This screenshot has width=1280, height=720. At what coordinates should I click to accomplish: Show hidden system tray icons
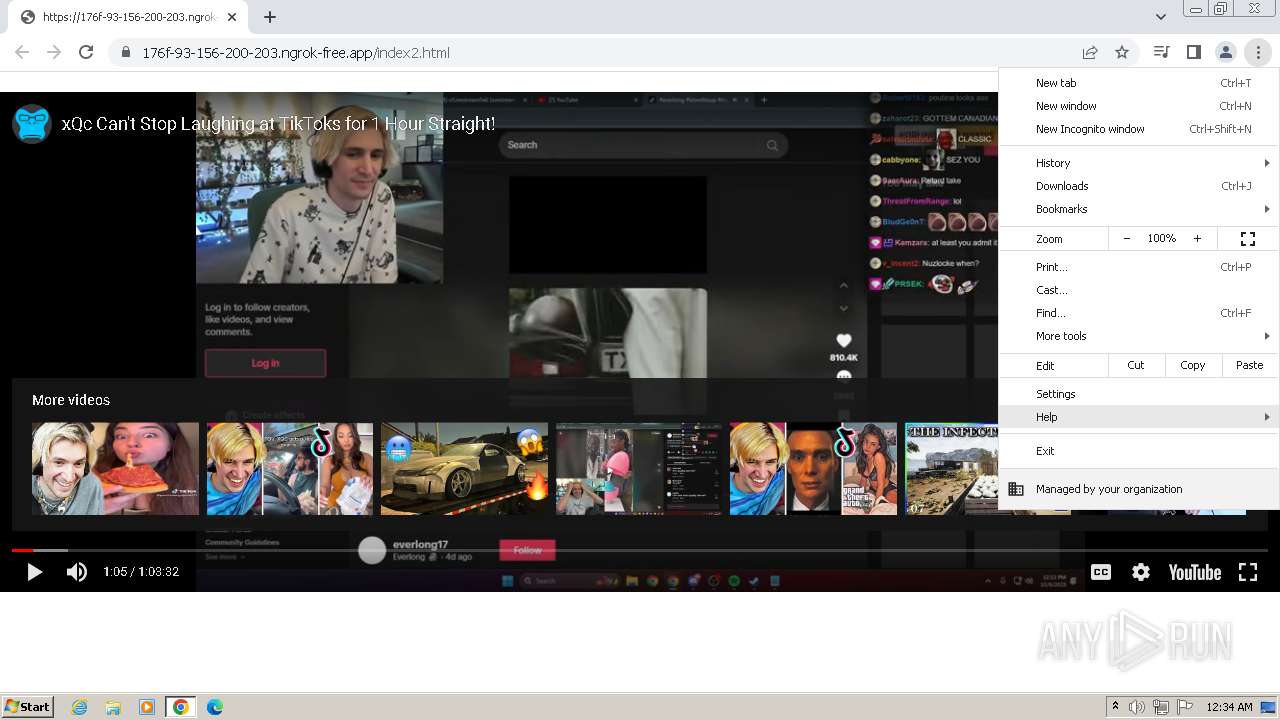coord(1115,707)
